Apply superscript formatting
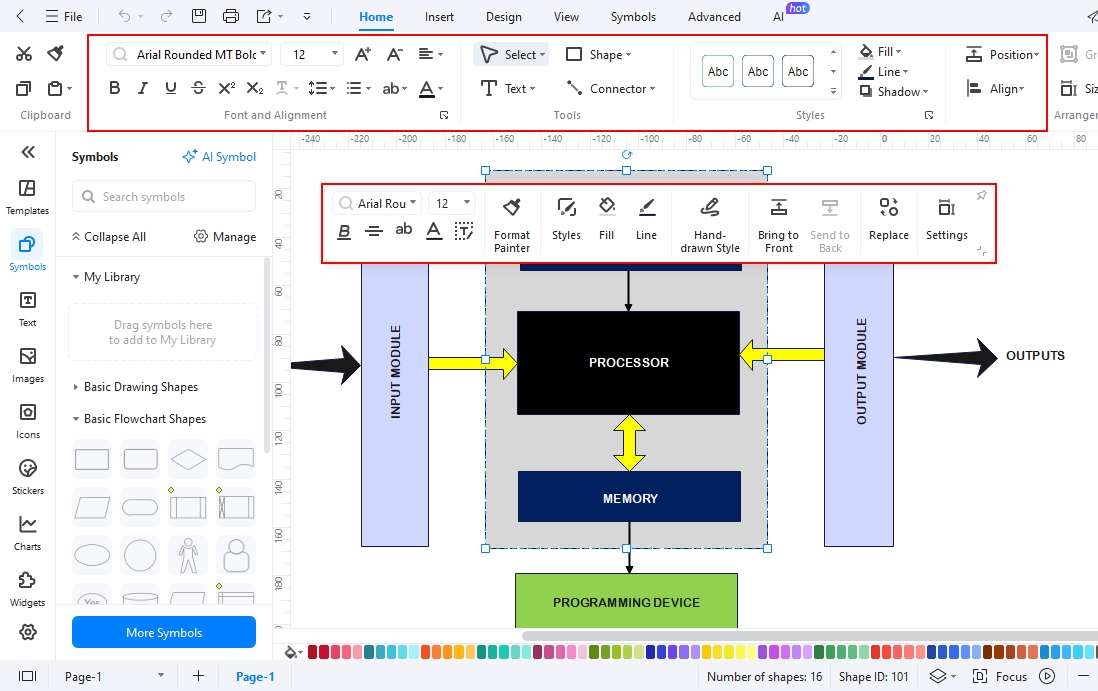 [x=226, y=88]
